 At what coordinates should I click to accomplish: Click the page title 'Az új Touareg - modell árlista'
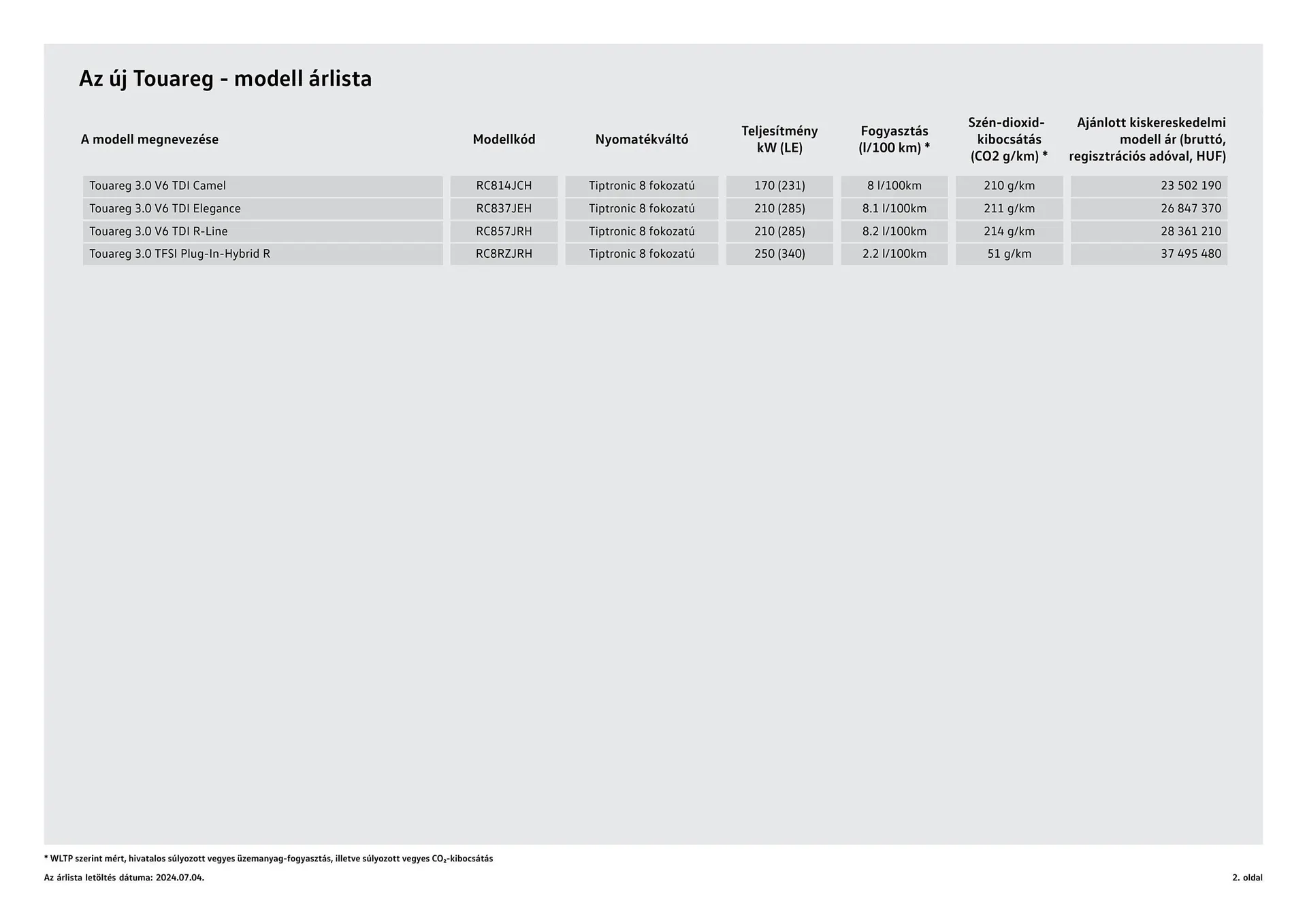tap(225, 79)
